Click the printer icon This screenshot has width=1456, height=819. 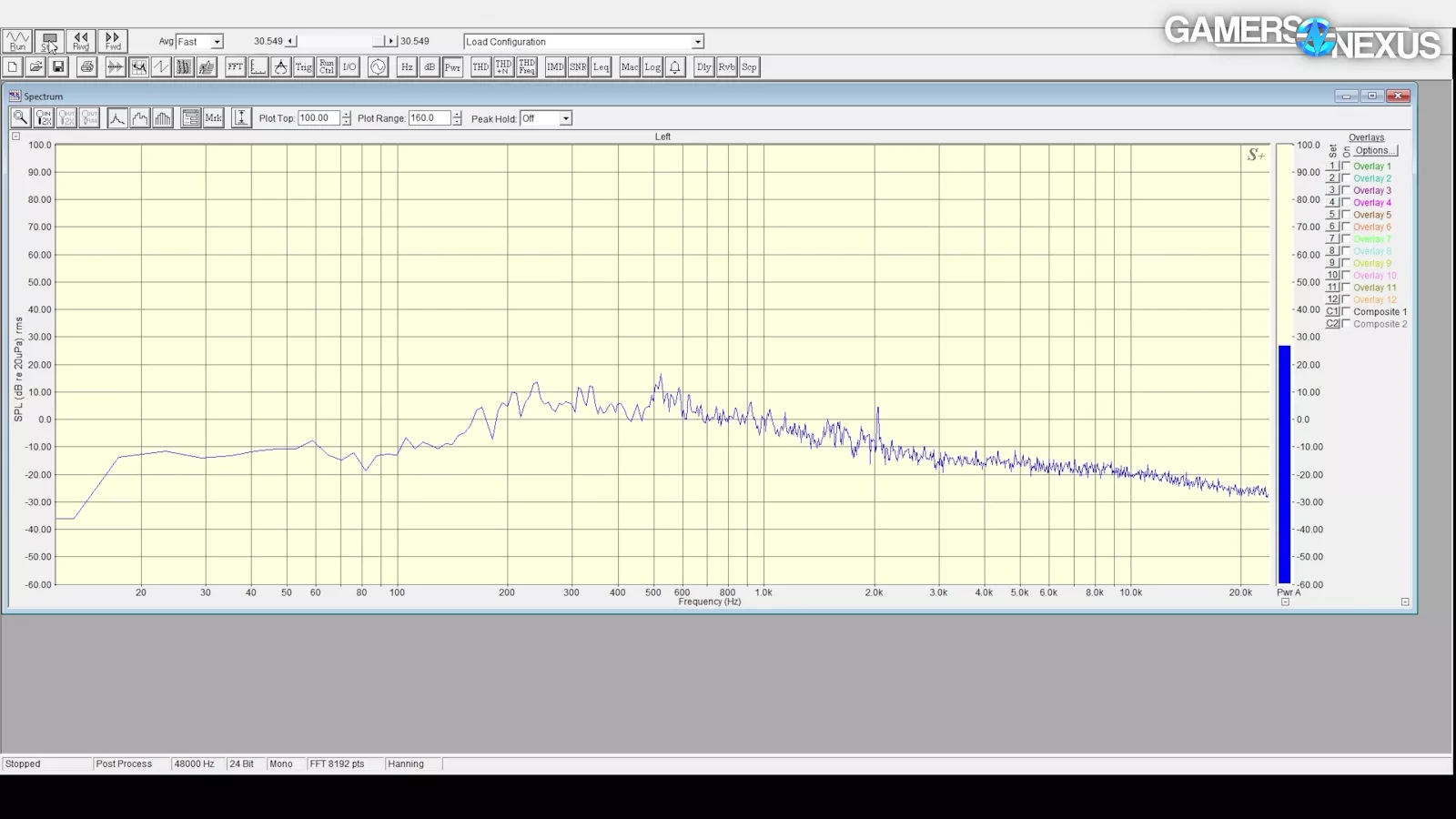pyautogui.click(x=86, y=67)
